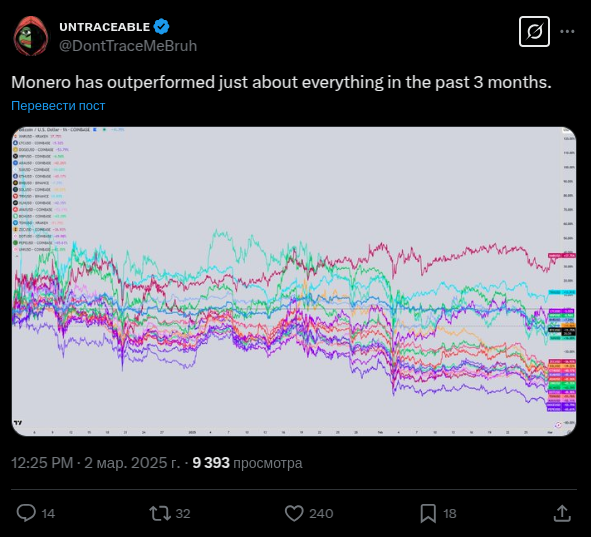The image size is (591, 537).
Task: Click the 9 393 просмотра view count
Action: 247,463
